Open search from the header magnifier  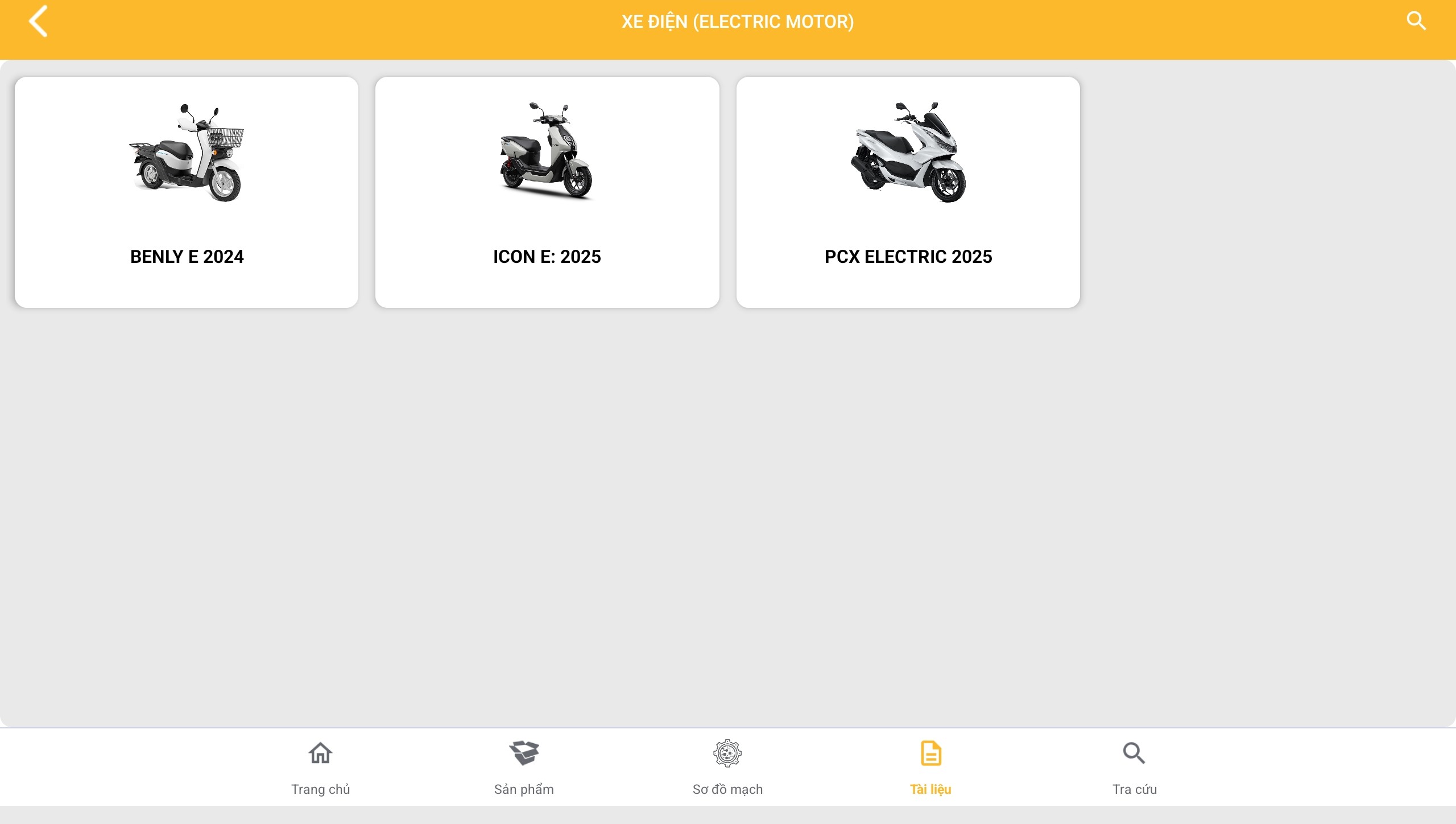(x=1416, y=21)
